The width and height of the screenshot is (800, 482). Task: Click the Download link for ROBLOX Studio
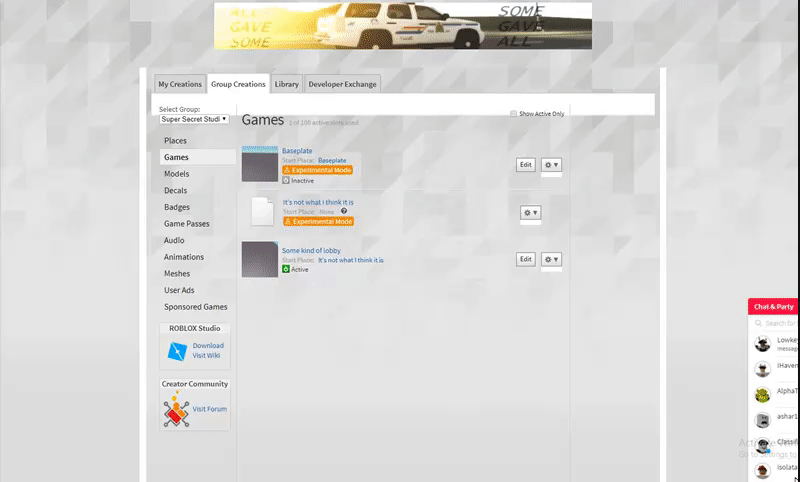click(x=208, y=345)
